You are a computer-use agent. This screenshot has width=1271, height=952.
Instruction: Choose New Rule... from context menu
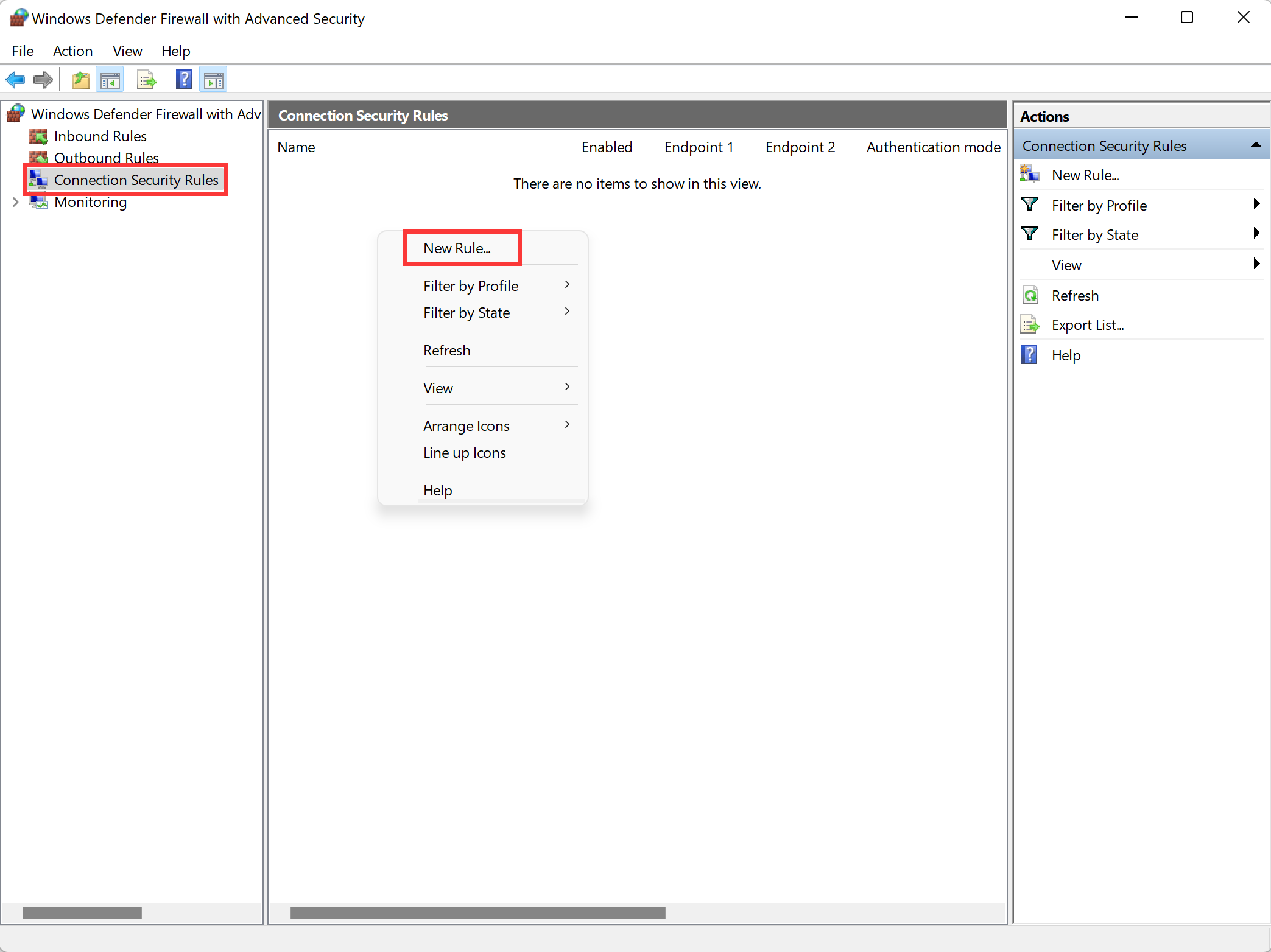pyautogui.click(x=457, y=248)
